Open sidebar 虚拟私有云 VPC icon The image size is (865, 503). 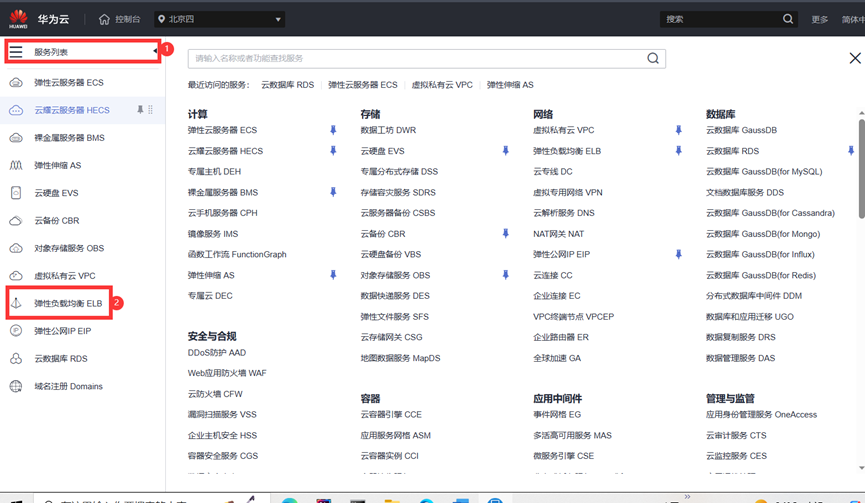tap(16, 276)
